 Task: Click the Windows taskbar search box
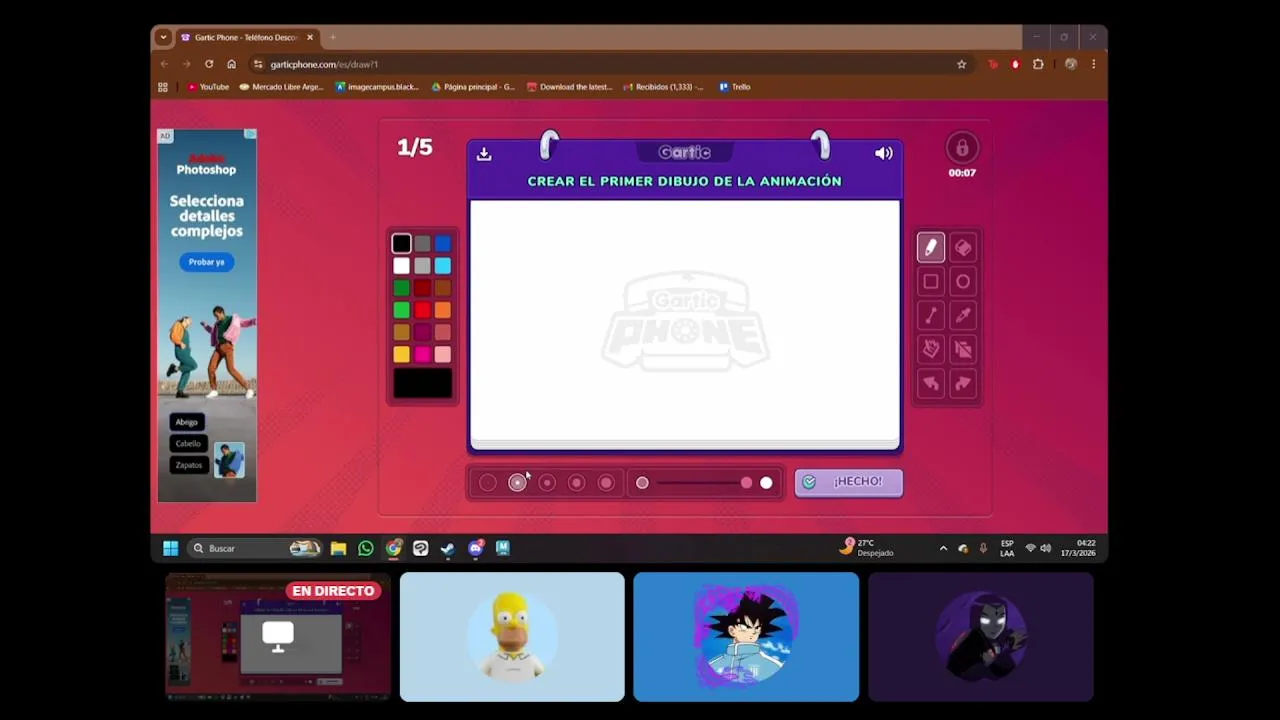pos(254,548)
